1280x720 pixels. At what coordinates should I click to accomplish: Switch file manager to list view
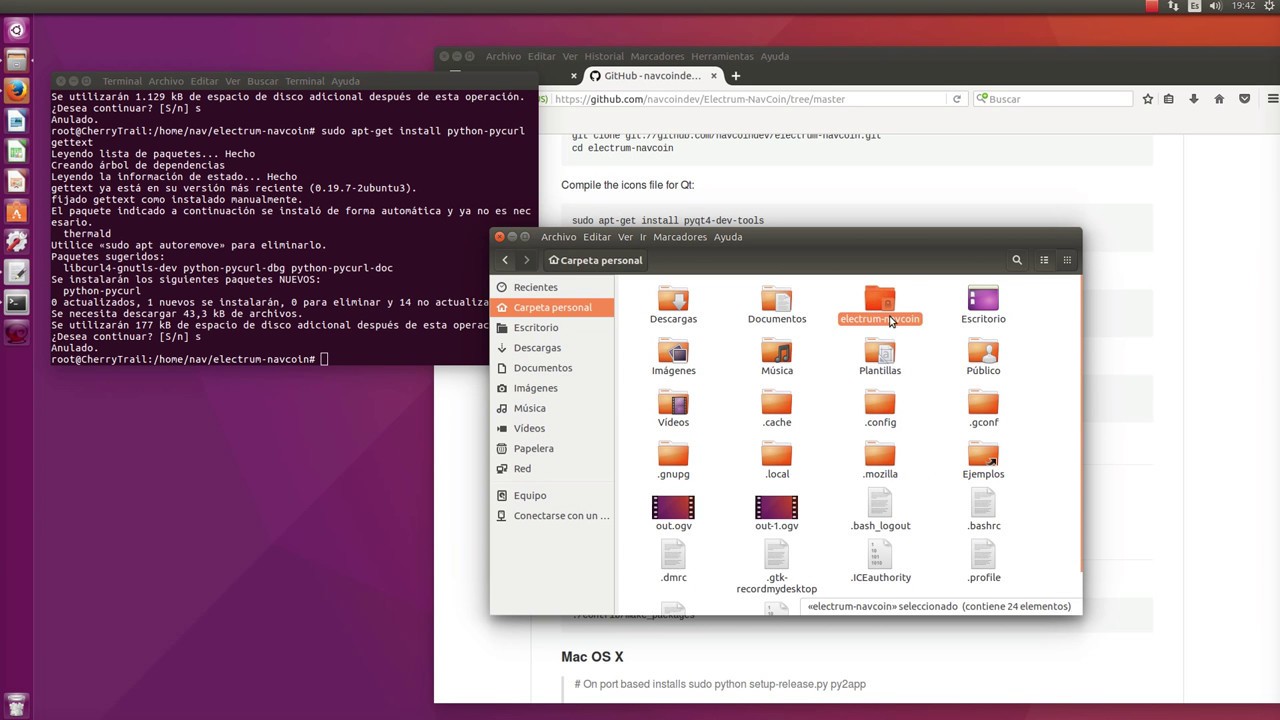pyautogui.click(x=1044, y=260)
